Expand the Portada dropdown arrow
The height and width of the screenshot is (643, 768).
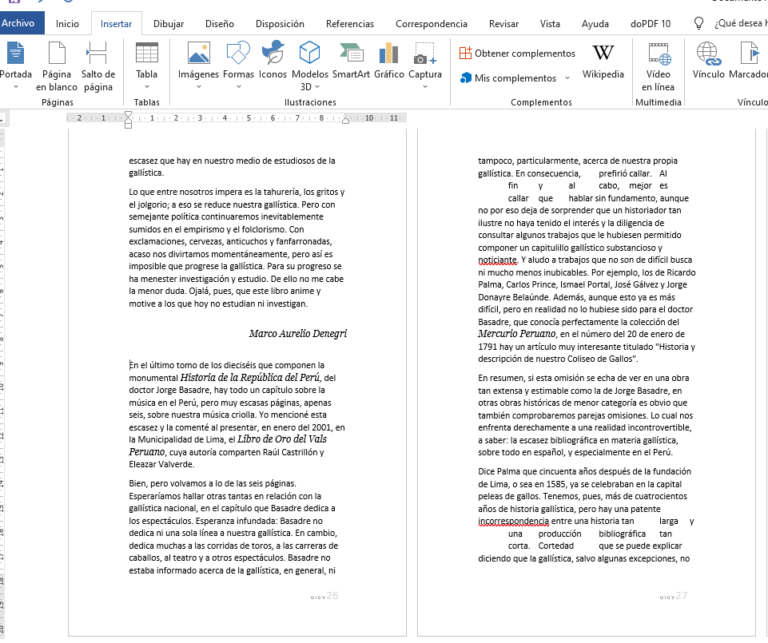point(16,87)
